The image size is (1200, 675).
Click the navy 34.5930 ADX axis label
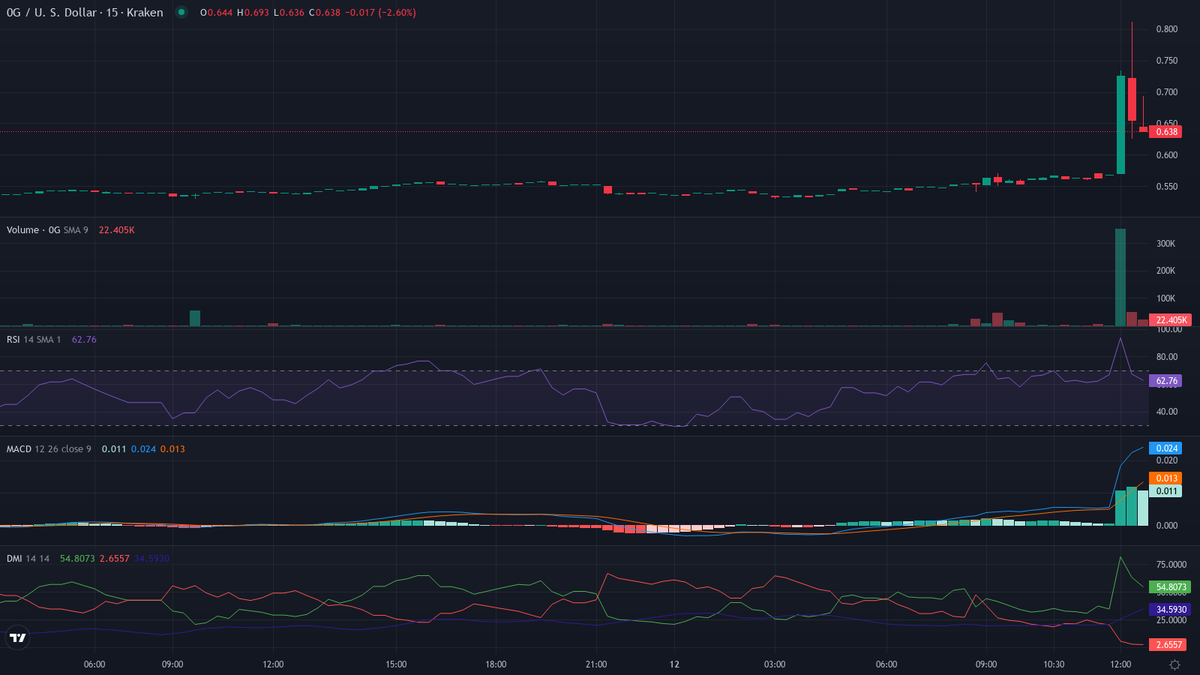[1171, 608]
